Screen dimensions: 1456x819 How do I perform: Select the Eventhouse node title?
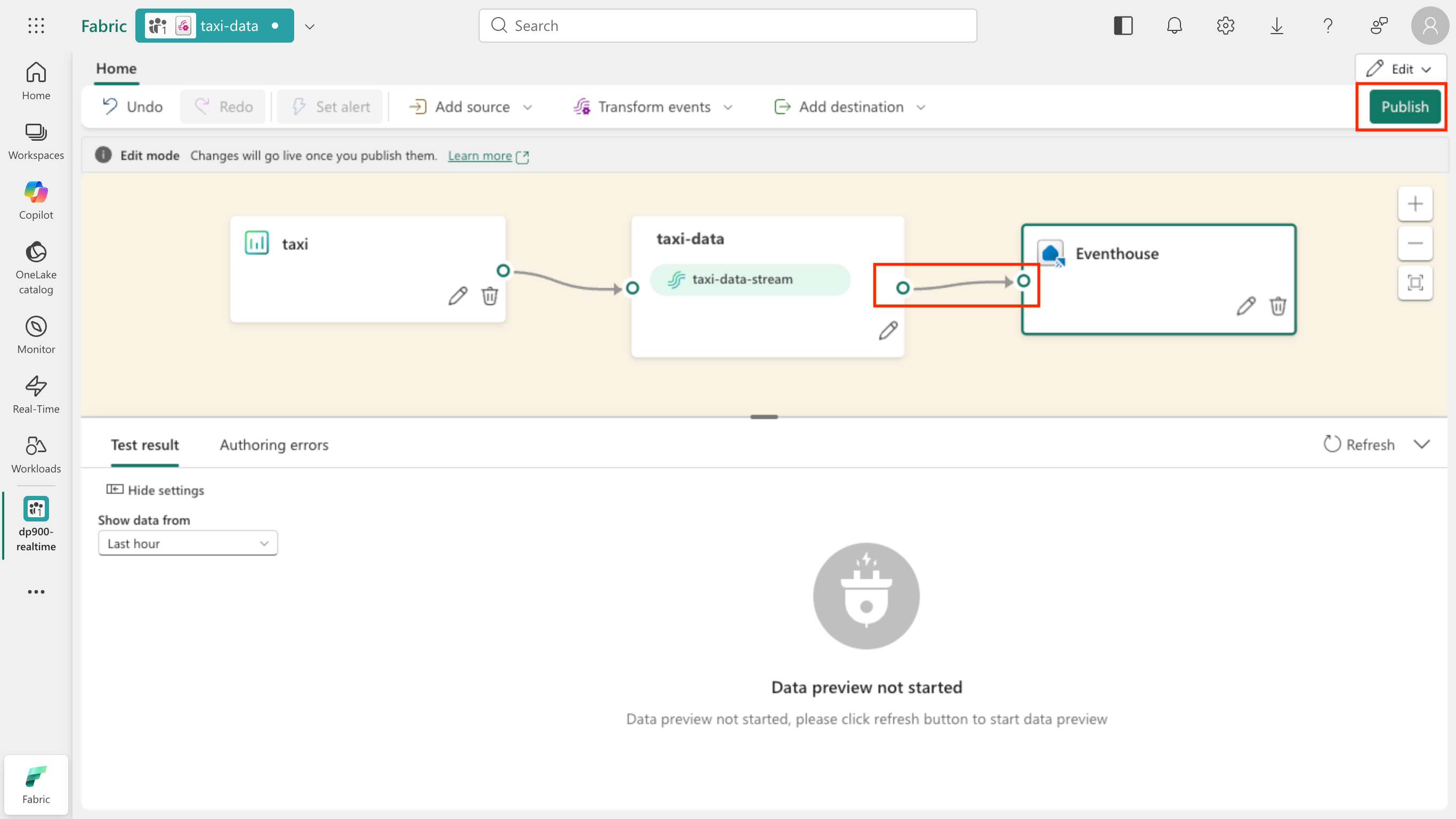[x=1117, y=254]
